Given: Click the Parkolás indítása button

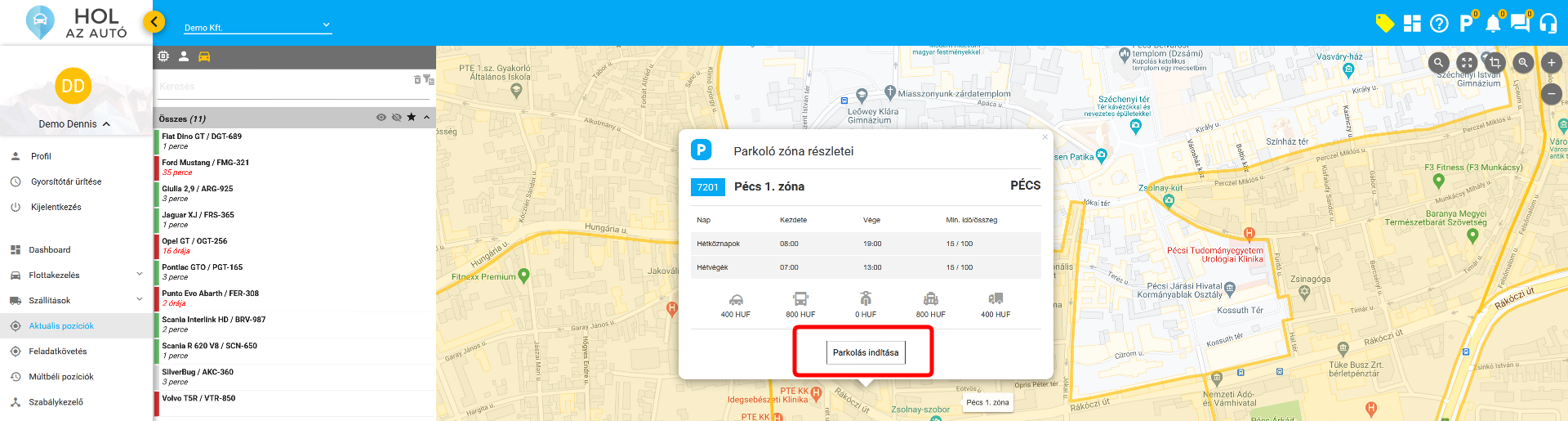Looking at the screenshot, I should [865, 352].
